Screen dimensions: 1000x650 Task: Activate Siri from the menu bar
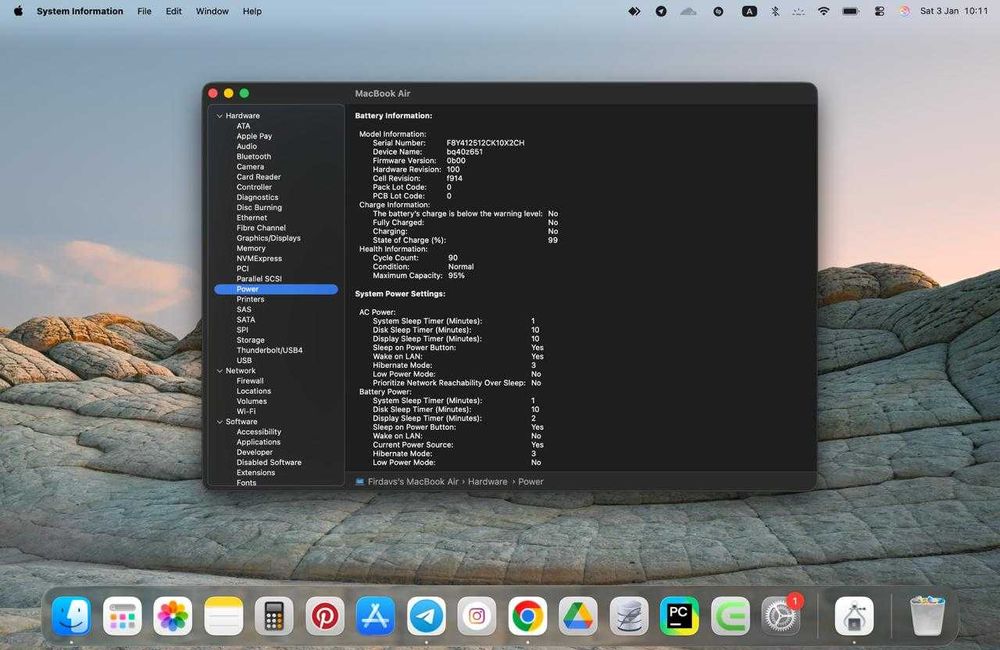point(904,11)
